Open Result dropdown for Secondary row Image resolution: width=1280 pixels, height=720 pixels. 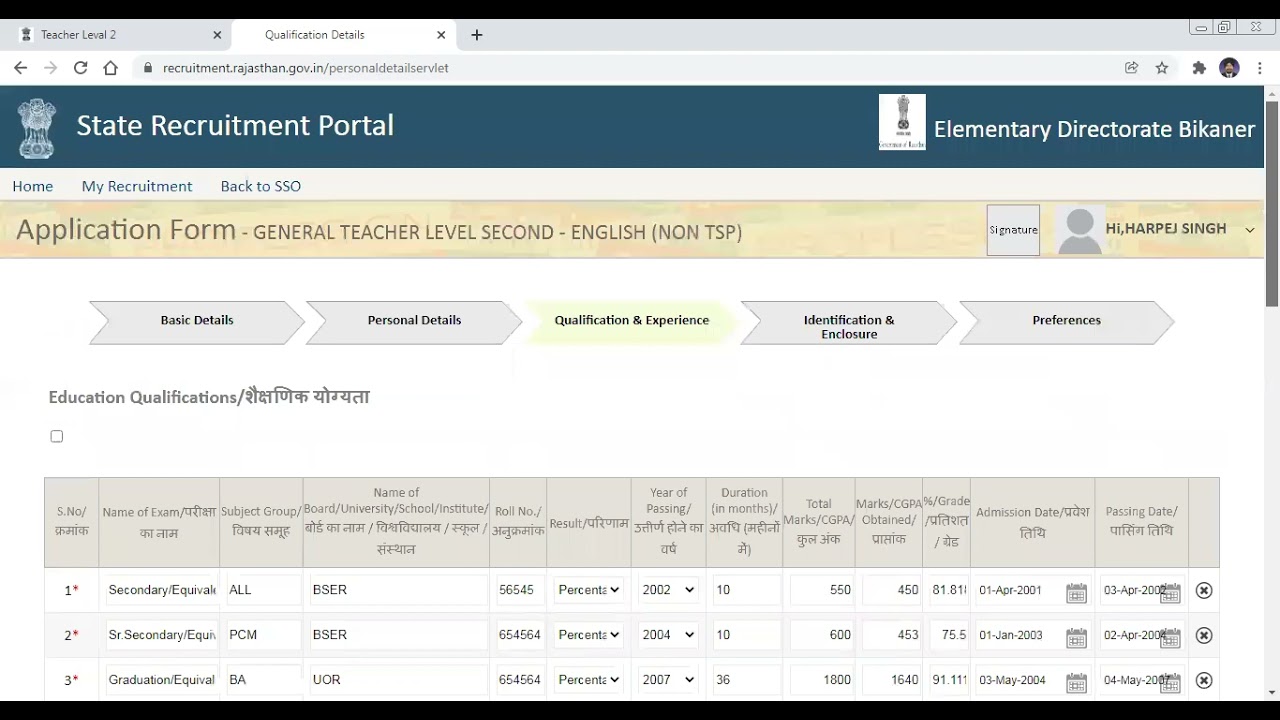(x=589, y=590)
